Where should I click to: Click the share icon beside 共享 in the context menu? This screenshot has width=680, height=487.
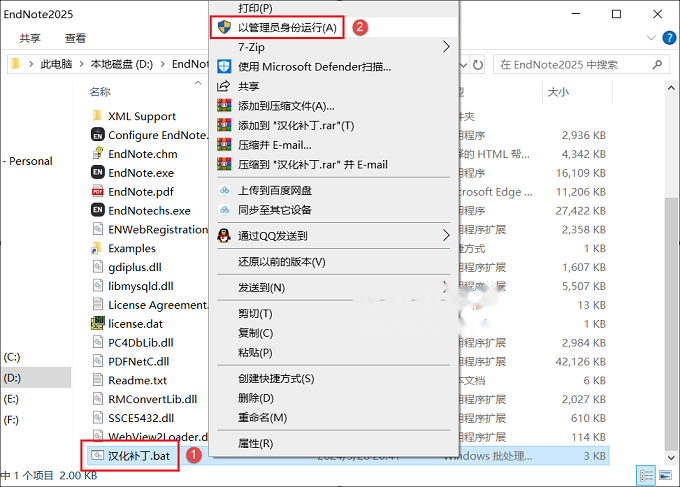(x=223, y=86)
